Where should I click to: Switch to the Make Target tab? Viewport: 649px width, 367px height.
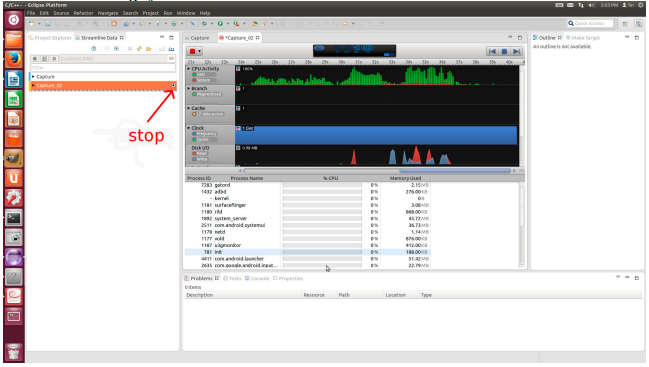582,38
